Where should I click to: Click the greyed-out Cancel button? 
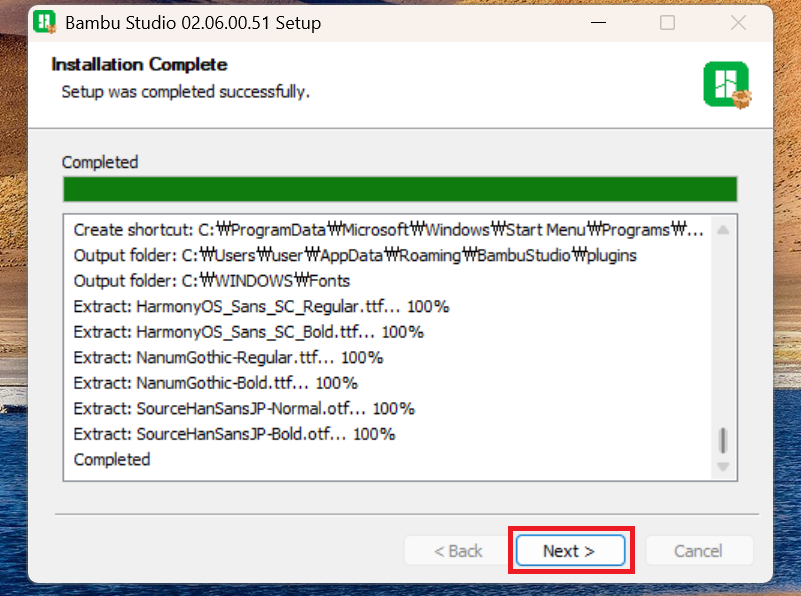pos(698,551)
